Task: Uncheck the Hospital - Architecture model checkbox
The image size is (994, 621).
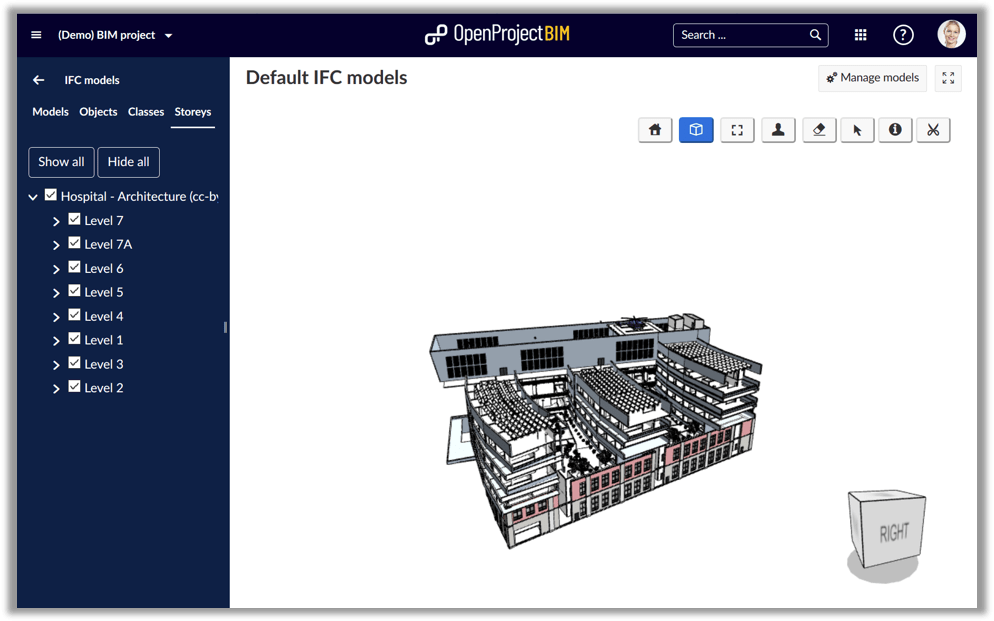Action: click(50, 195)
